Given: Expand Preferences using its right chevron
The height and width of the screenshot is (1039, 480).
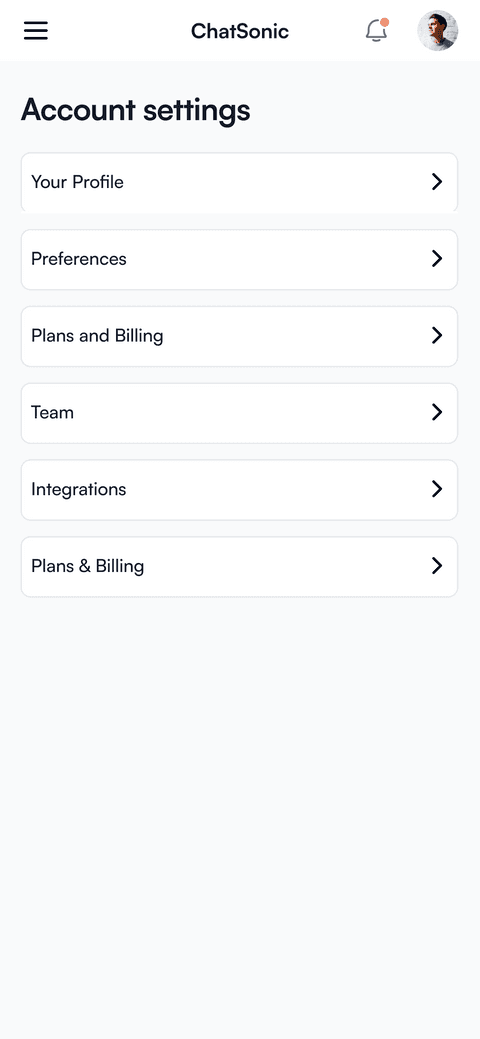Looking at the screenshot, I should pos(437,258).
